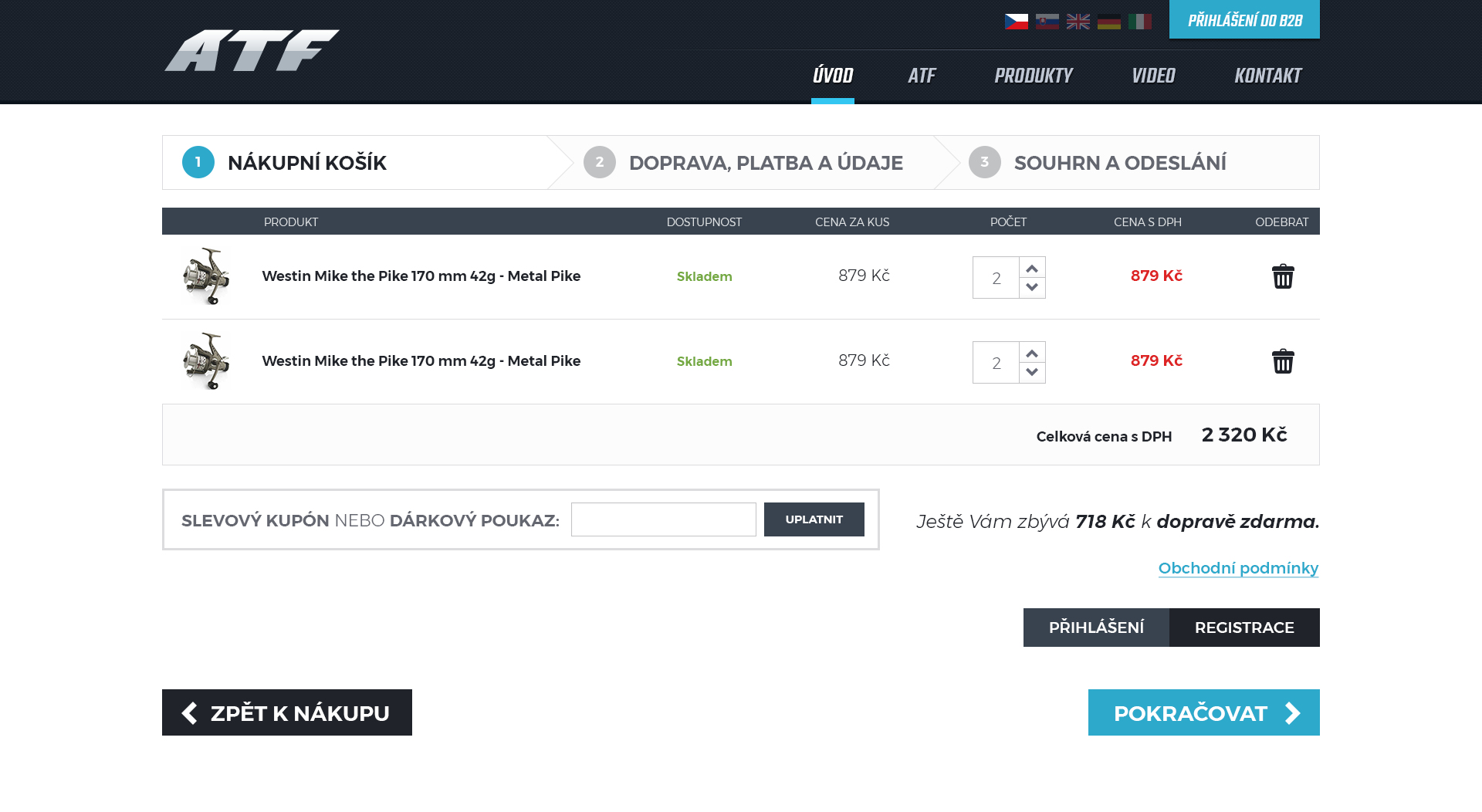Go to the KONTAKT page

point(1267,76)
